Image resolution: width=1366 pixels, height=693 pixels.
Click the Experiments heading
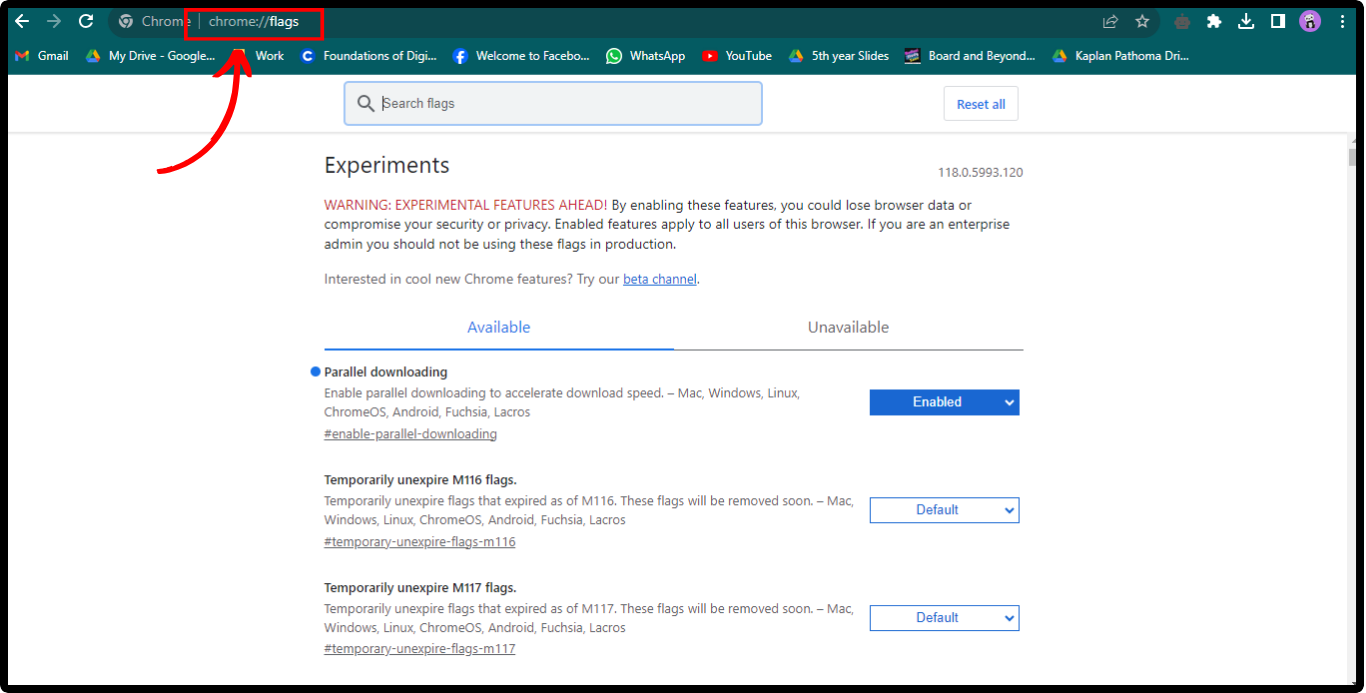tap(387, 166)
